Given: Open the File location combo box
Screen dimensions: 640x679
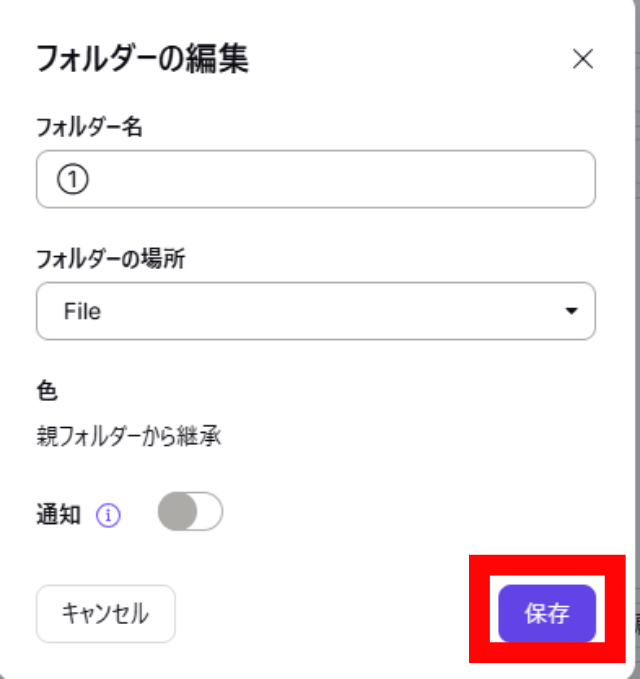Looking at the screenshot, I should pos(316,311).
